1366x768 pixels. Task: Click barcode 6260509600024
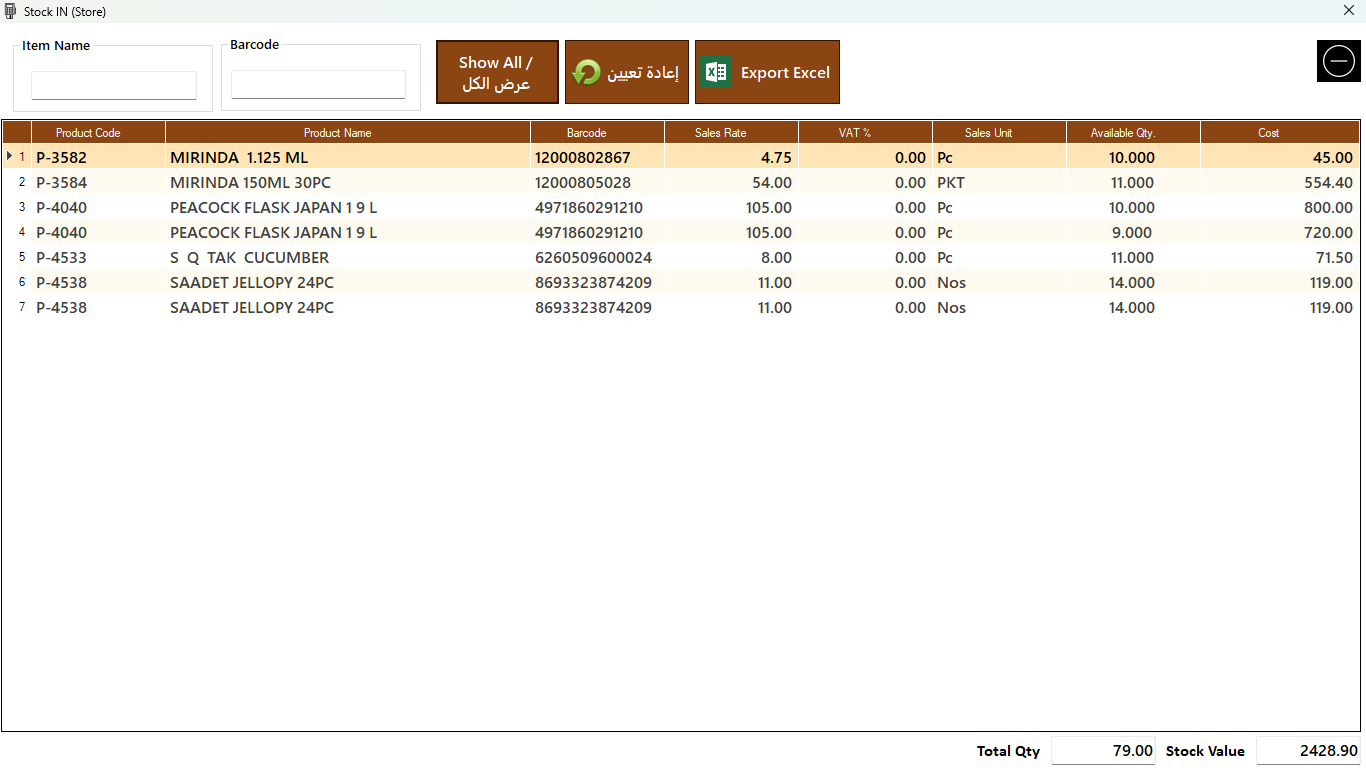click(593, 258)
